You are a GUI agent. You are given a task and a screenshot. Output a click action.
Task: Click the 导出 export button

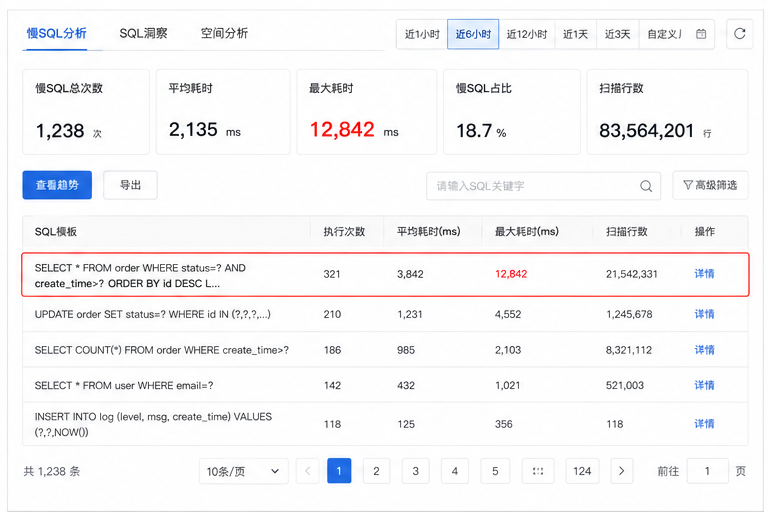coord(130,185)
